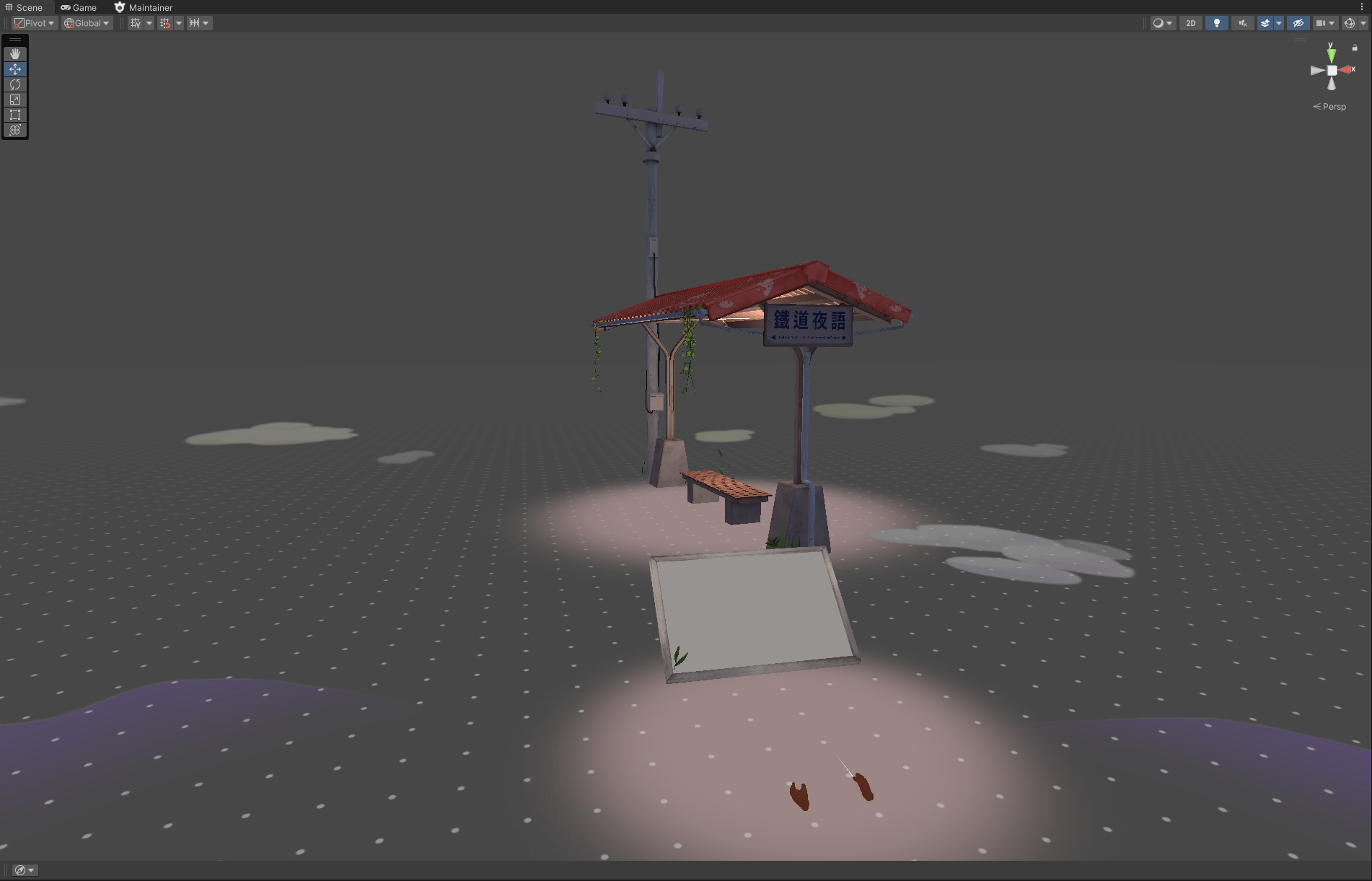This screenshot has height=881, width=1372.
Task: Switch Persp projection label
Action: point(1329,107)
